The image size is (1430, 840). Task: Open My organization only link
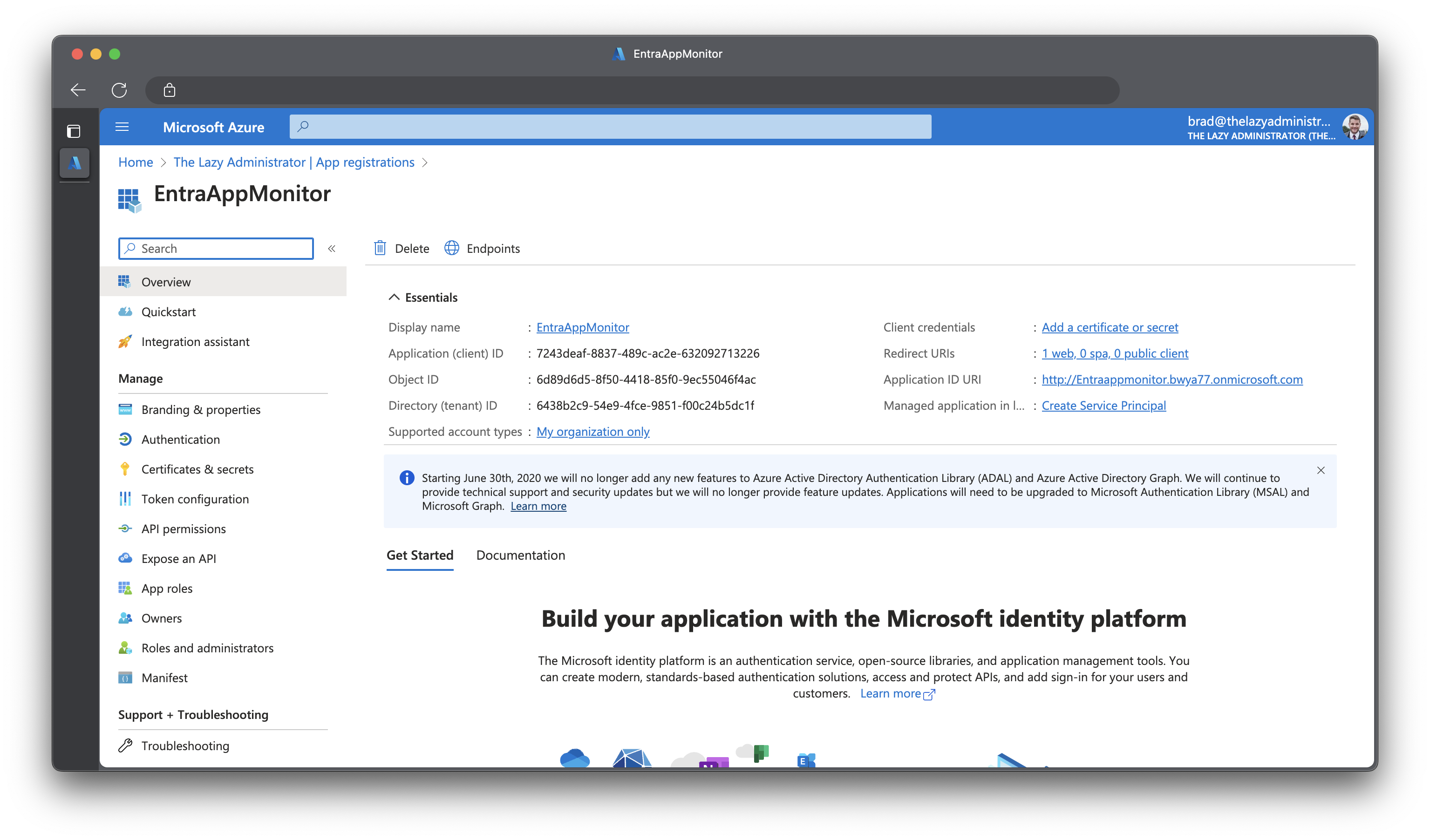(593, 432)
